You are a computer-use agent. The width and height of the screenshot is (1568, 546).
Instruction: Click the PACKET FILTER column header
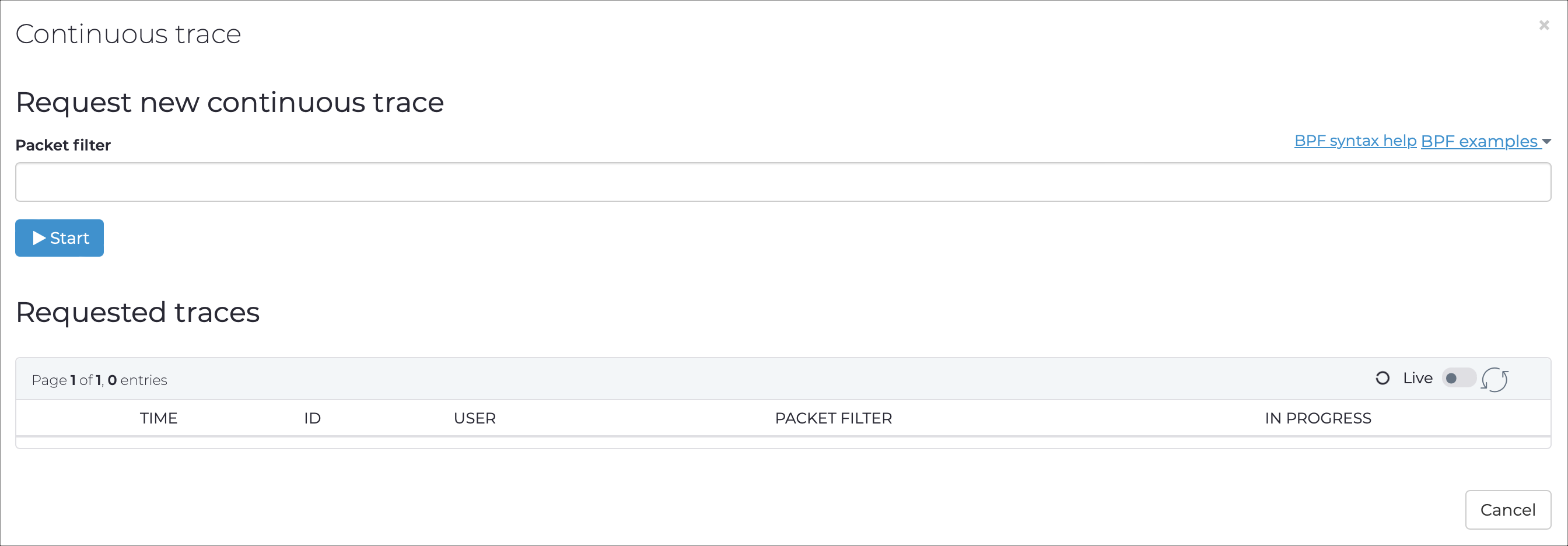(834, 418)
